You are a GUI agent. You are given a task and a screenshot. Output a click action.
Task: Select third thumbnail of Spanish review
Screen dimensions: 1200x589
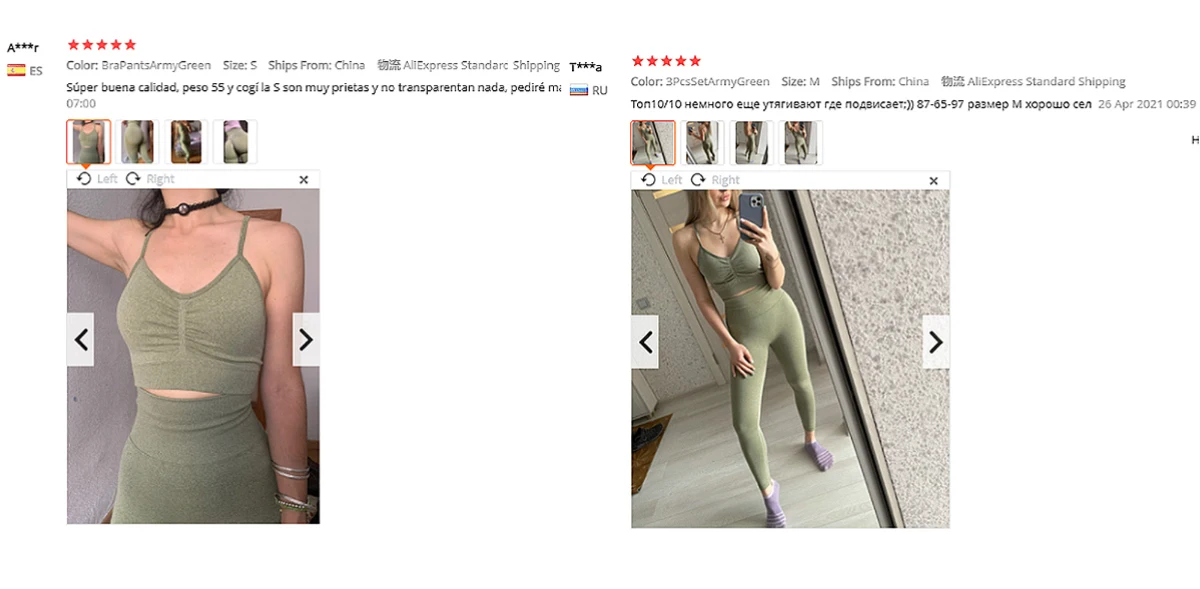coord(186,142)
